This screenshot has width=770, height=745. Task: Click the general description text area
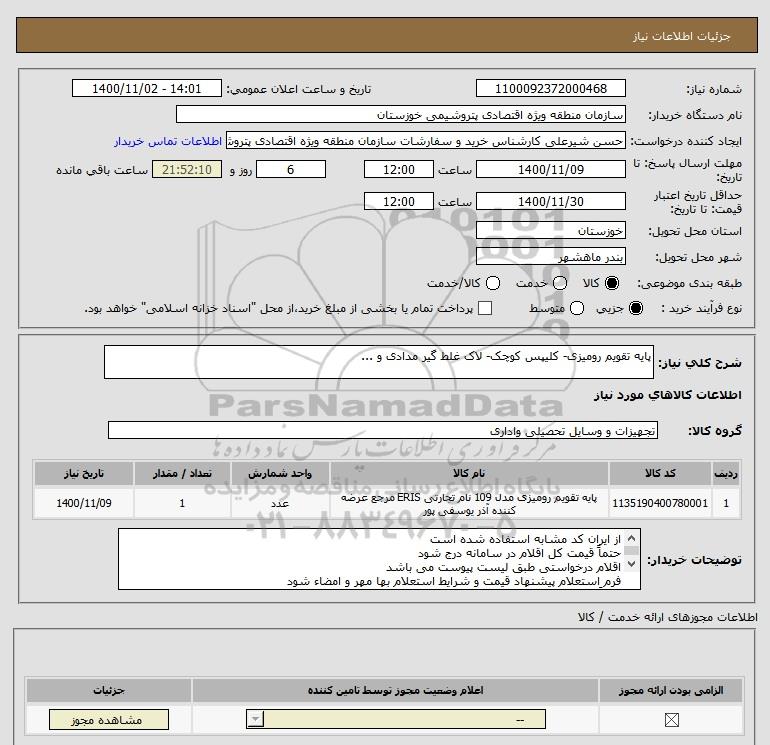coord(379,362)
